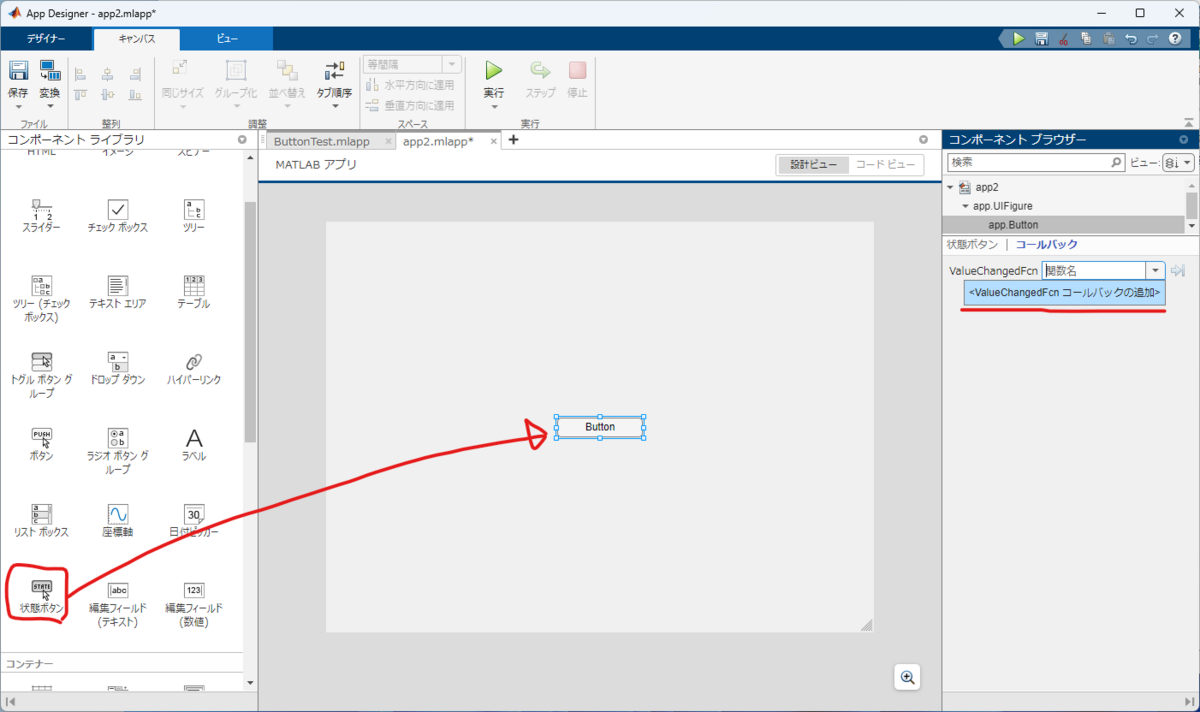This screenshot has height=712, width=1200.
Task: Open Component Browser panel options menu
Action: (1185, 140)
